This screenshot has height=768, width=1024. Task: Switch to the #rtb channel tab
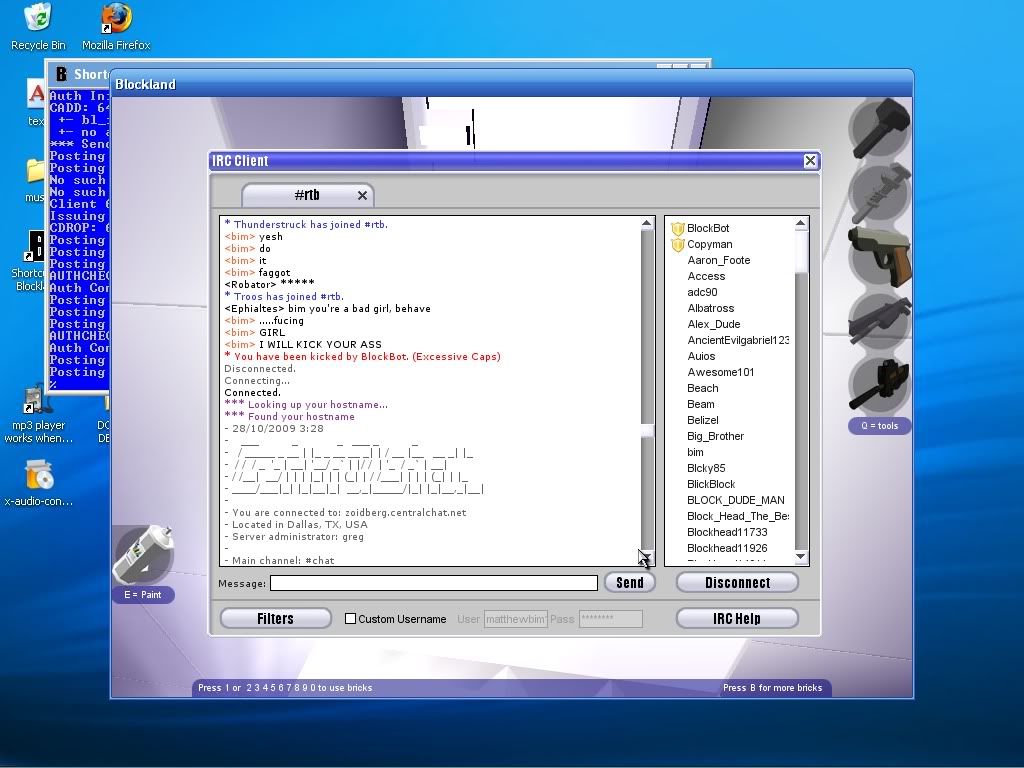(307, 195)
